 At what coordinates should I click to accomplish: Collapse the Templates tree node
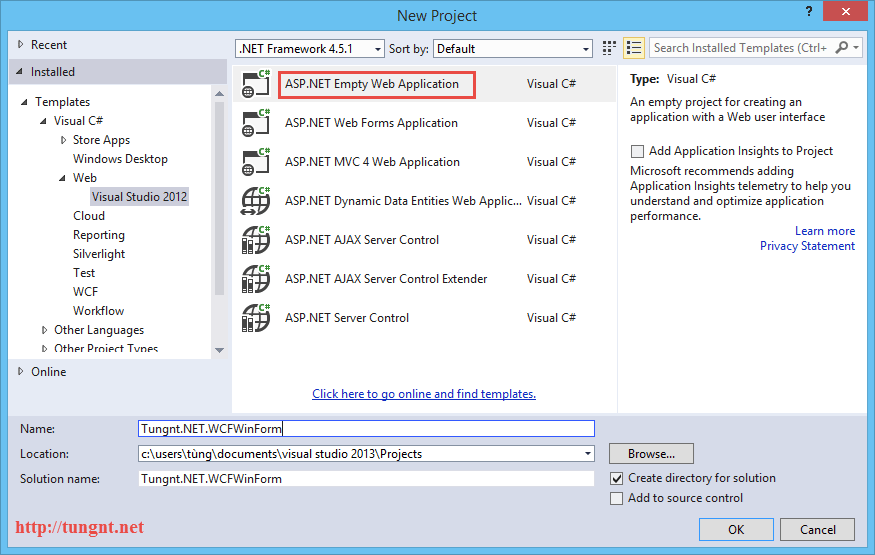(24, 102)
